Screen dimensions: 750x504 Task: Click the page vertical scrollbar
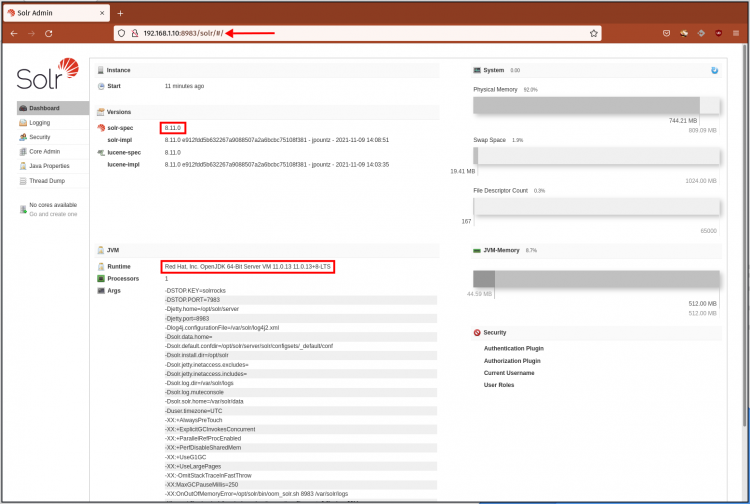[744, 234]
